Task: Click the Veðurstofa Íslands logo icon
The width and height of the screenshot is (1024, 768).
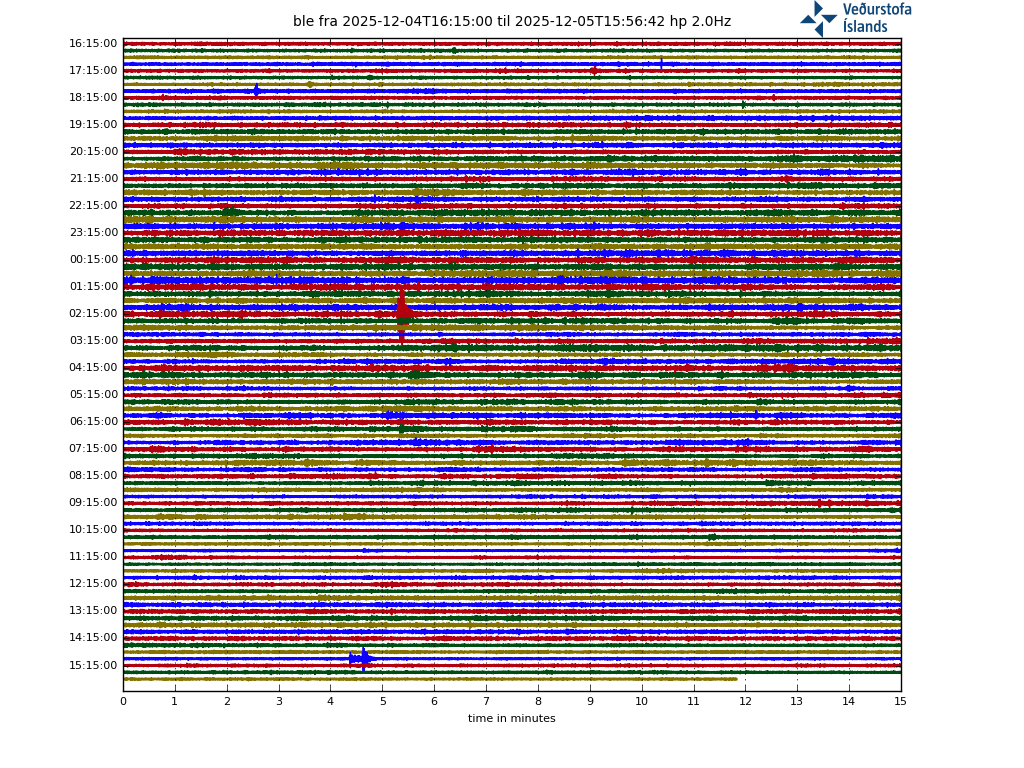Action: click(x=818, y=18)
